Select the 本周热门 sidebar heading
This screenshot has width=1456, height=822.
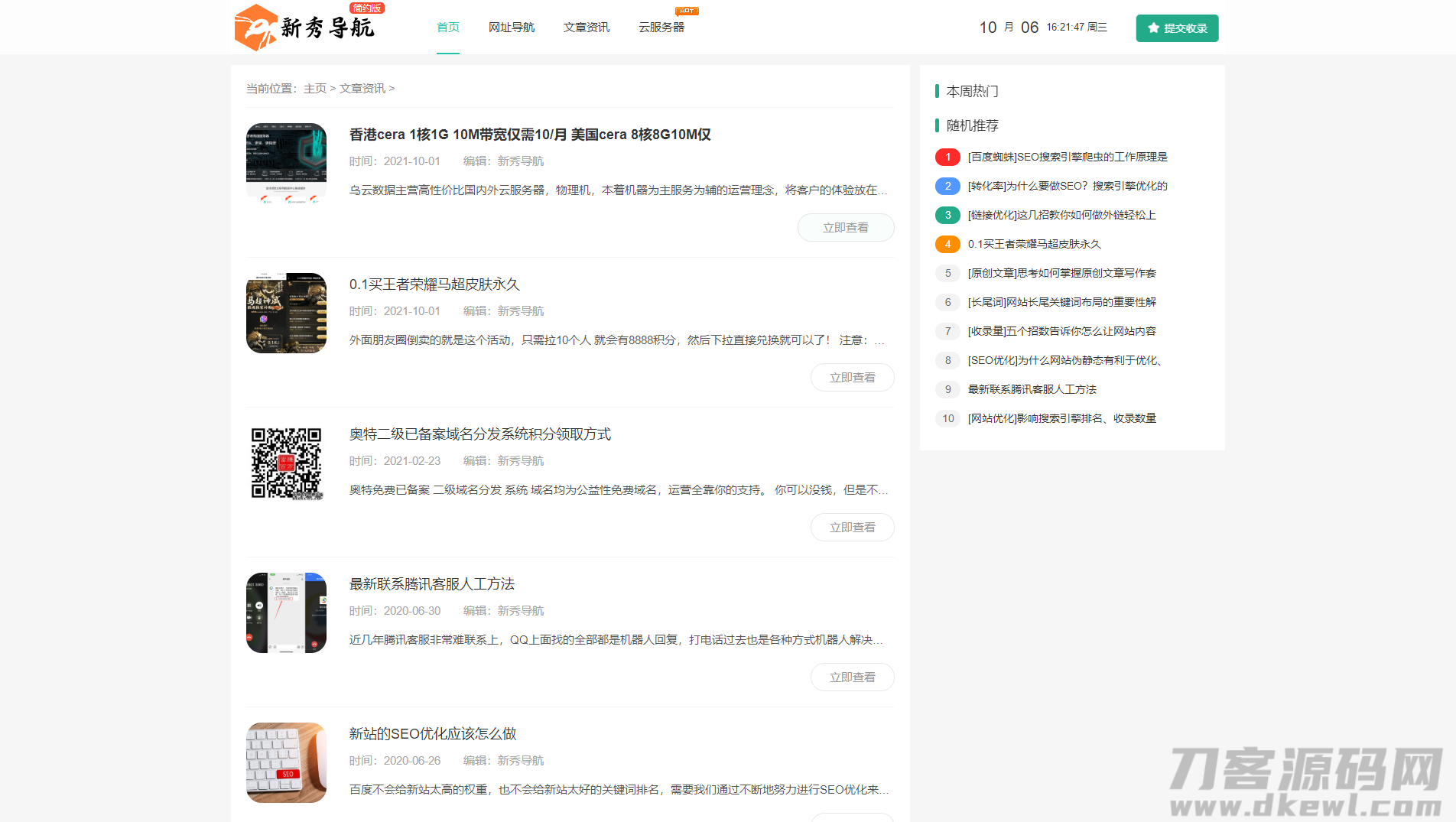pos(973,92)
